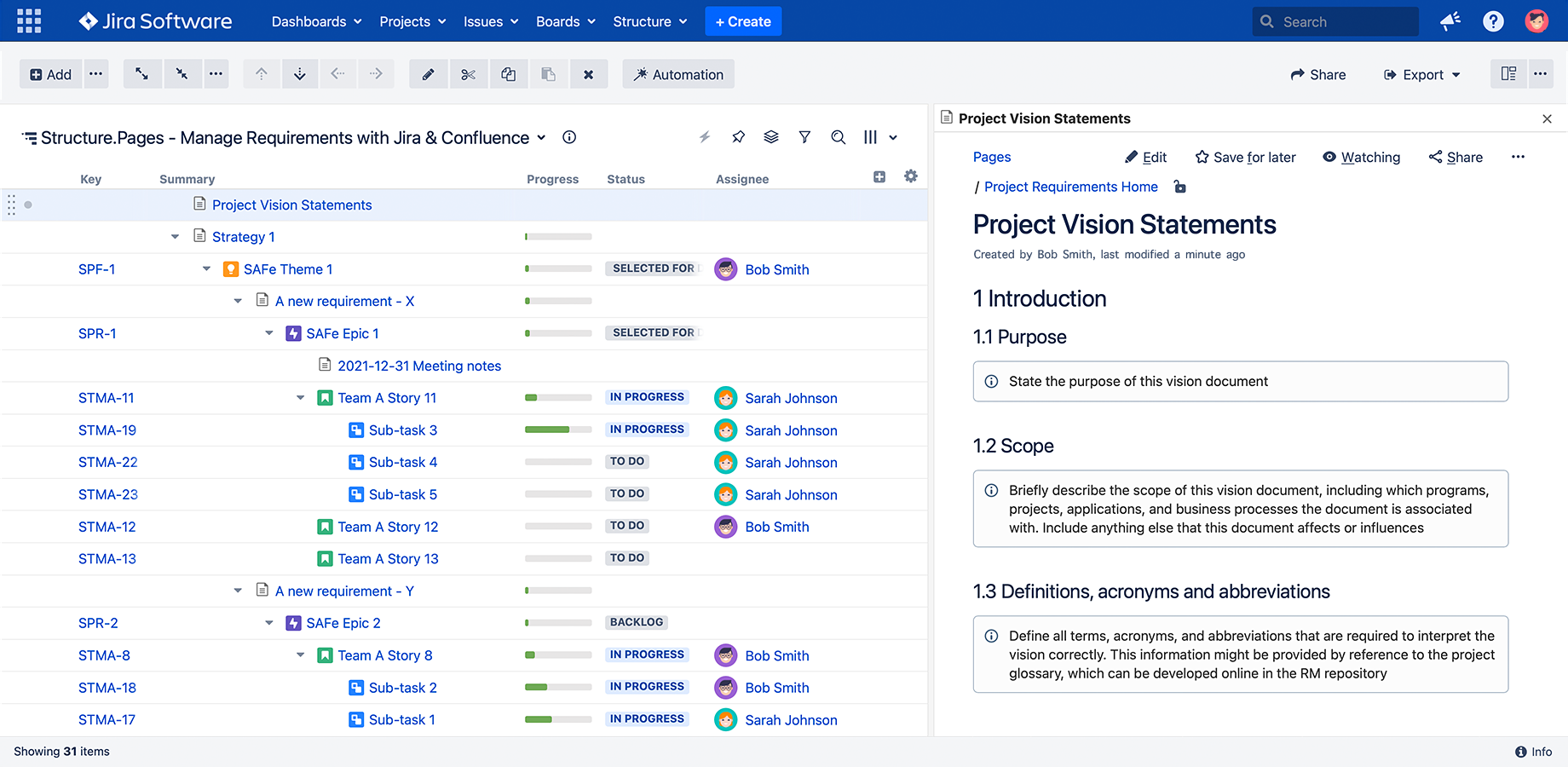
Task: Click the toolbar Share button
Action: [x=1318, y=75]
